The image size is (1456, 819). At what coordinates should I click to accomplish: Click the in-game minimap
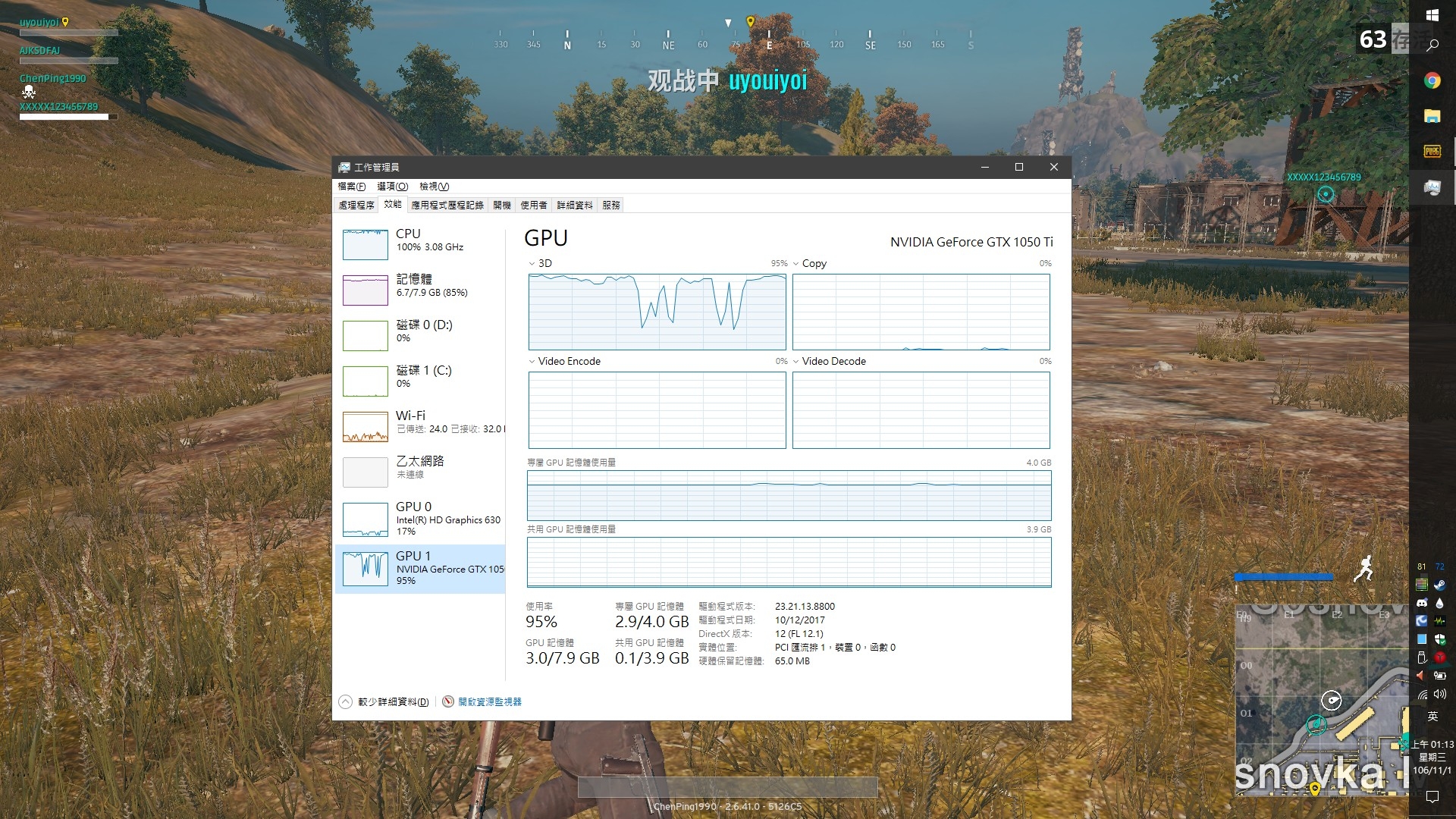(1323, 701)
